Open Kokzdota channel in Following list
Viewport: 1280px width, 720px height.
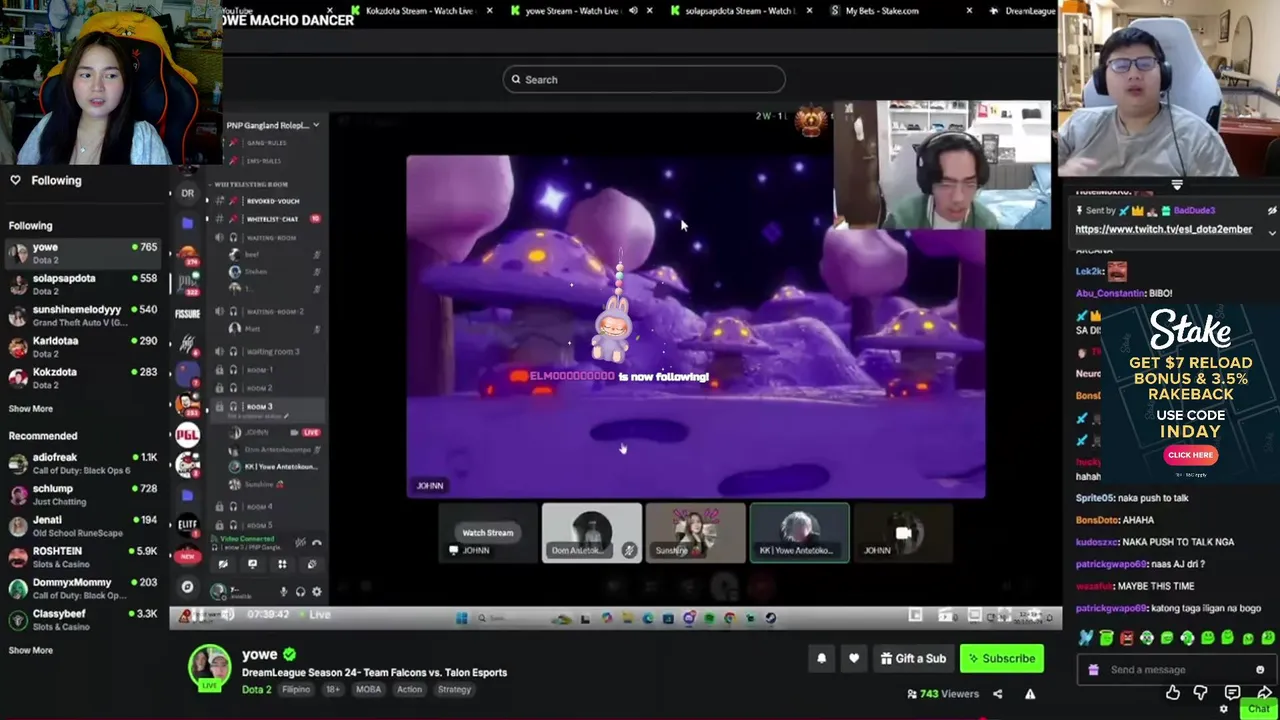pyautogui.click(x=84, y=377)
